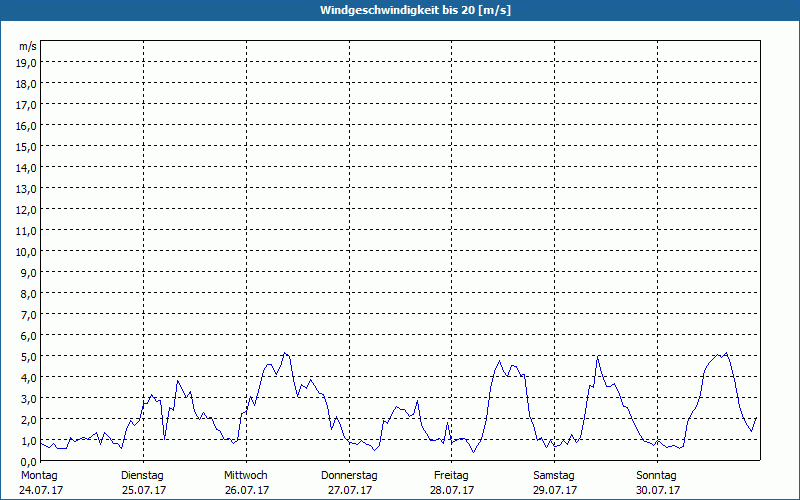This screenshot has height=500, width=800.
Task: Click the 2,0 y-axis label
Action: (x=29, y=420)
